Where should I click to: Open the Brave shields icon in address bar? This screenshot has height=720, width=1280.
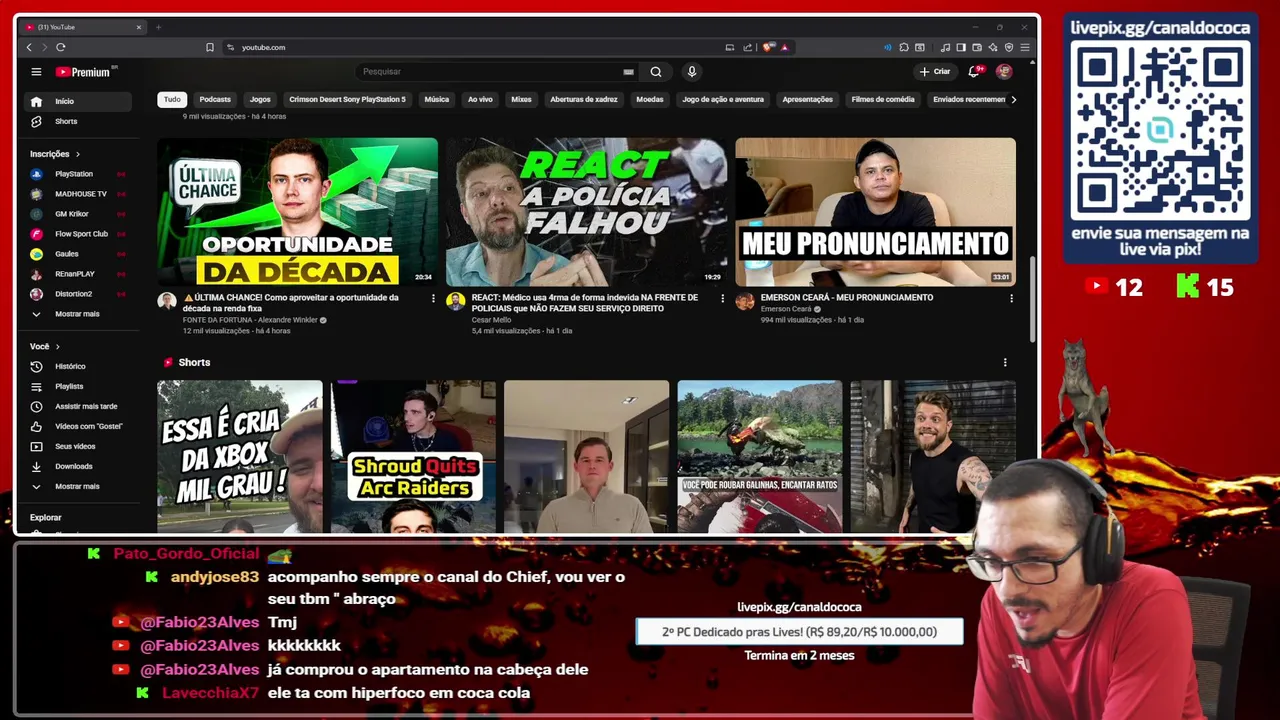[x=769, y=47]
